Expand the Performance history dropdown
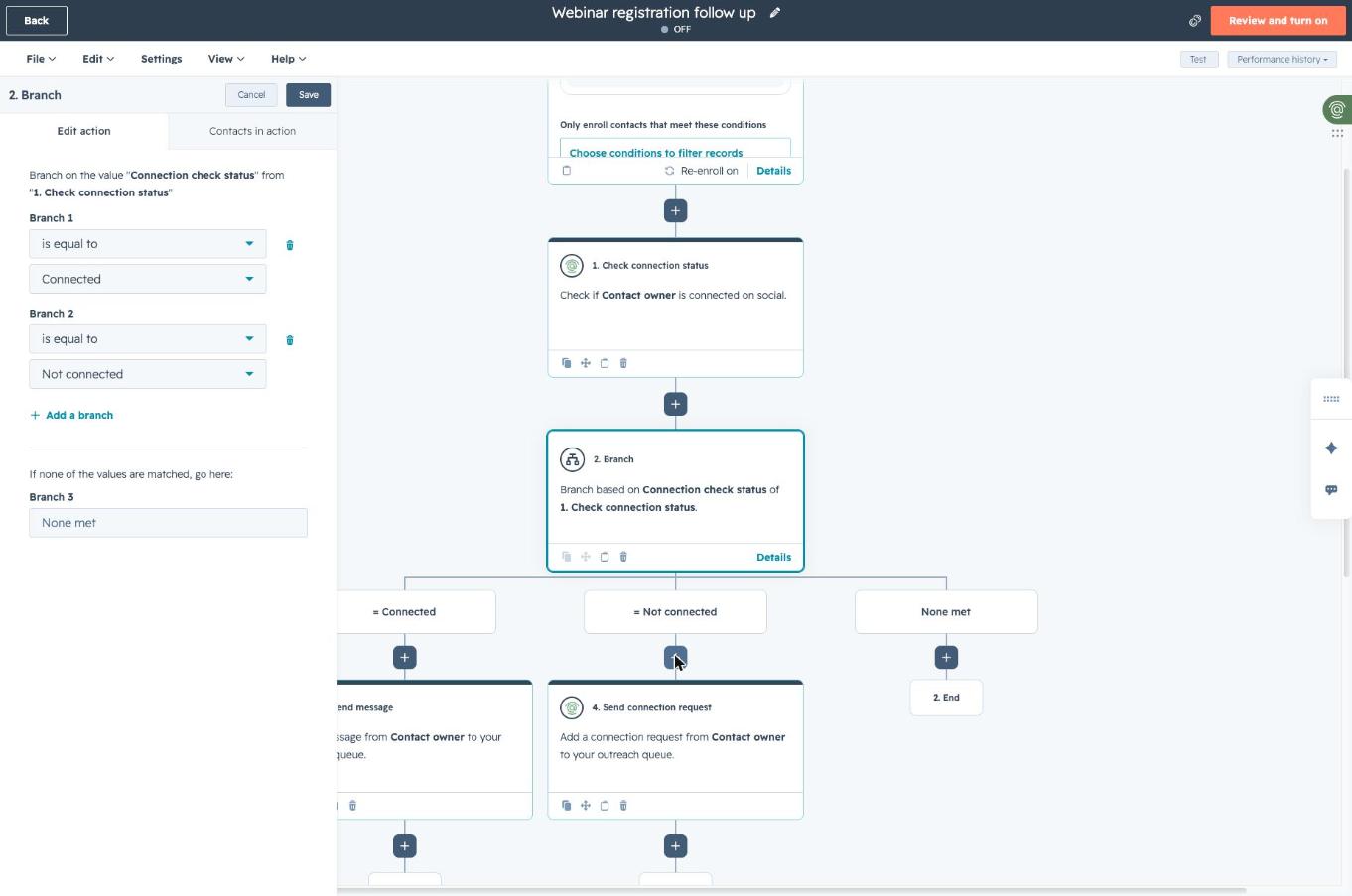The height and width of the screenshot is (896, 1352). click(1282, 60)
